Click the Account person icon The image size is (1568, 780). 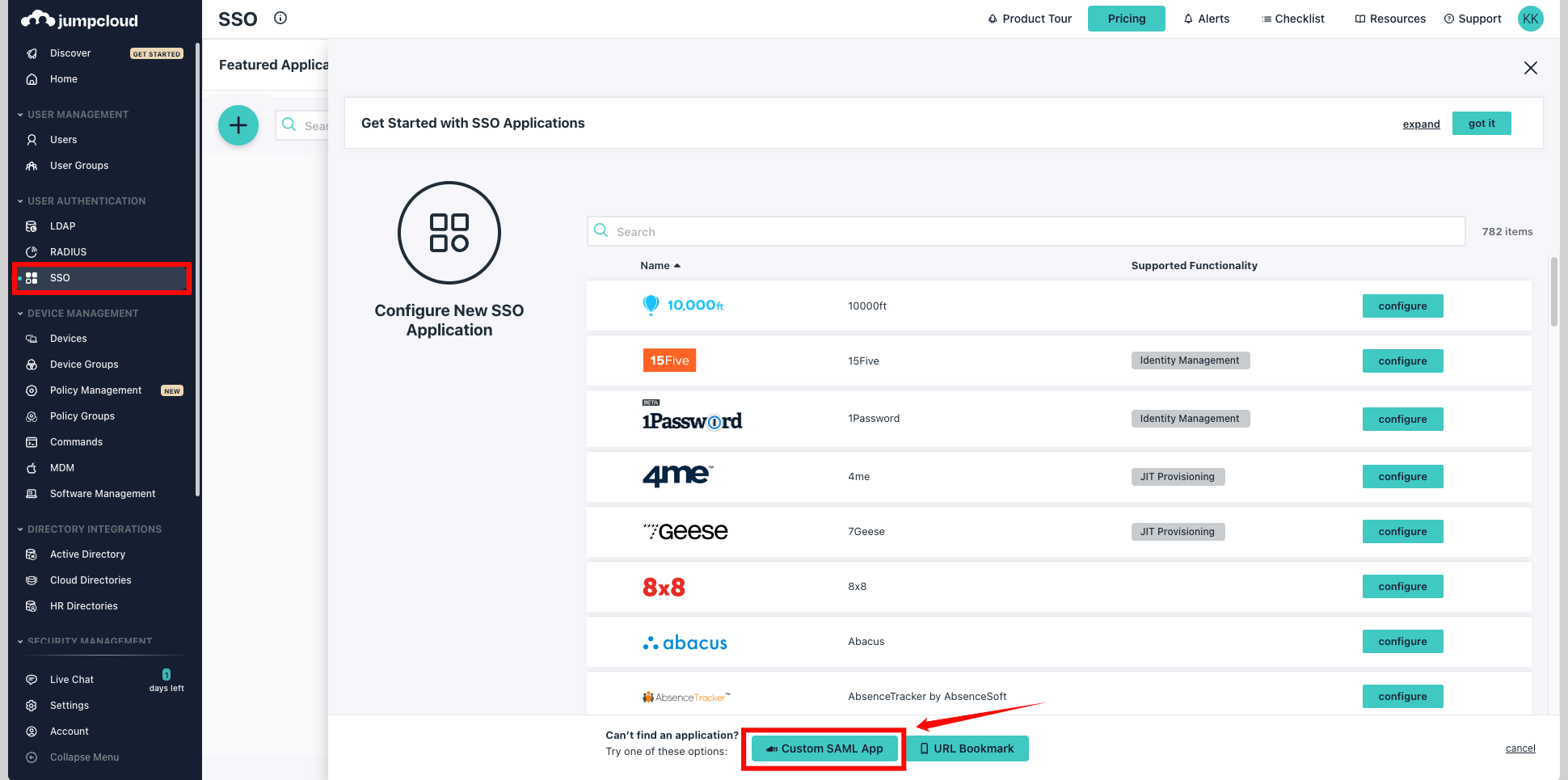click(x=32, y=732)
